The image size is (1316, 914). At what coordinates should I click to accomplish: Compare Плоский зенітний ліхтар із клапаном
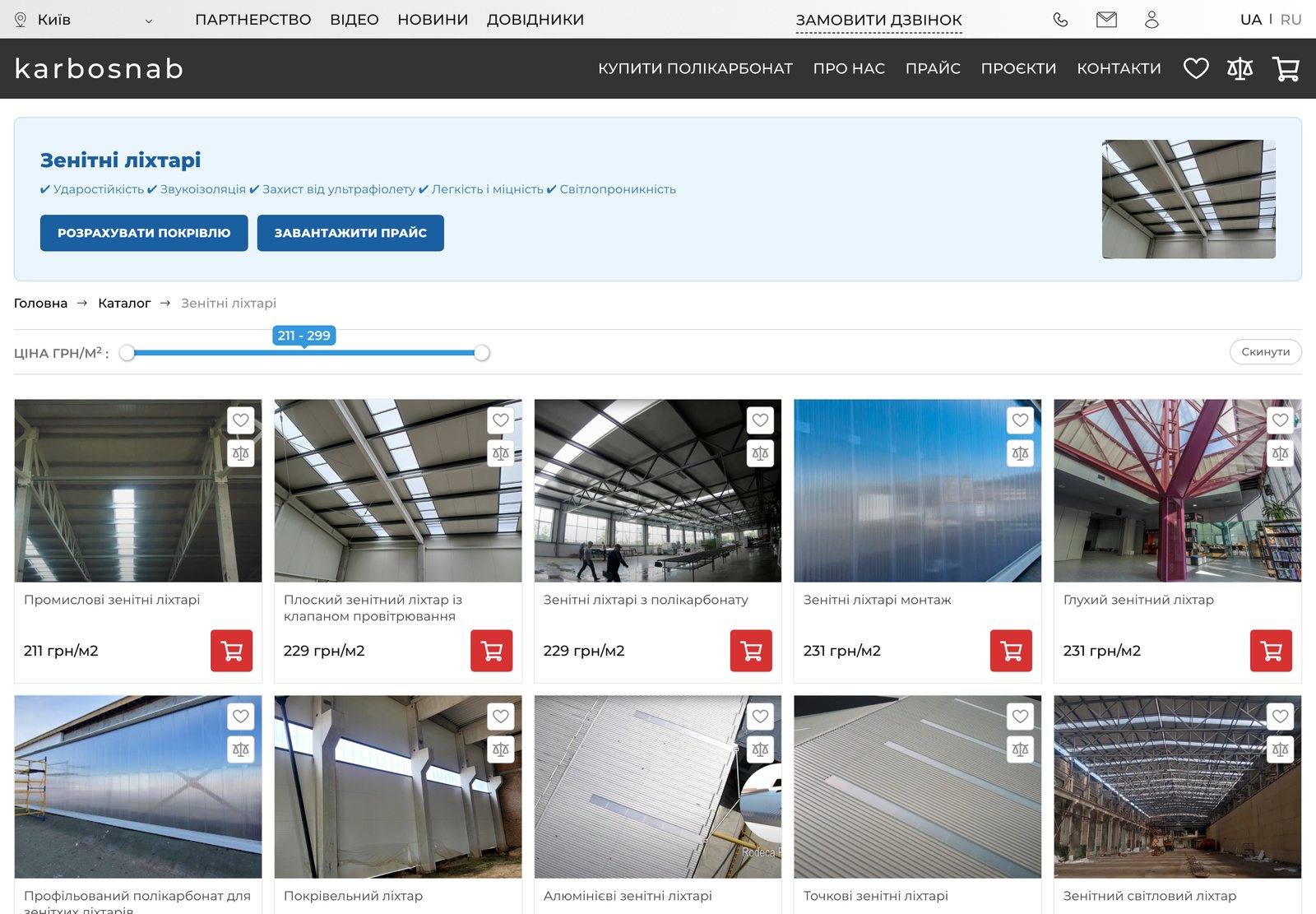pos(501,453)
